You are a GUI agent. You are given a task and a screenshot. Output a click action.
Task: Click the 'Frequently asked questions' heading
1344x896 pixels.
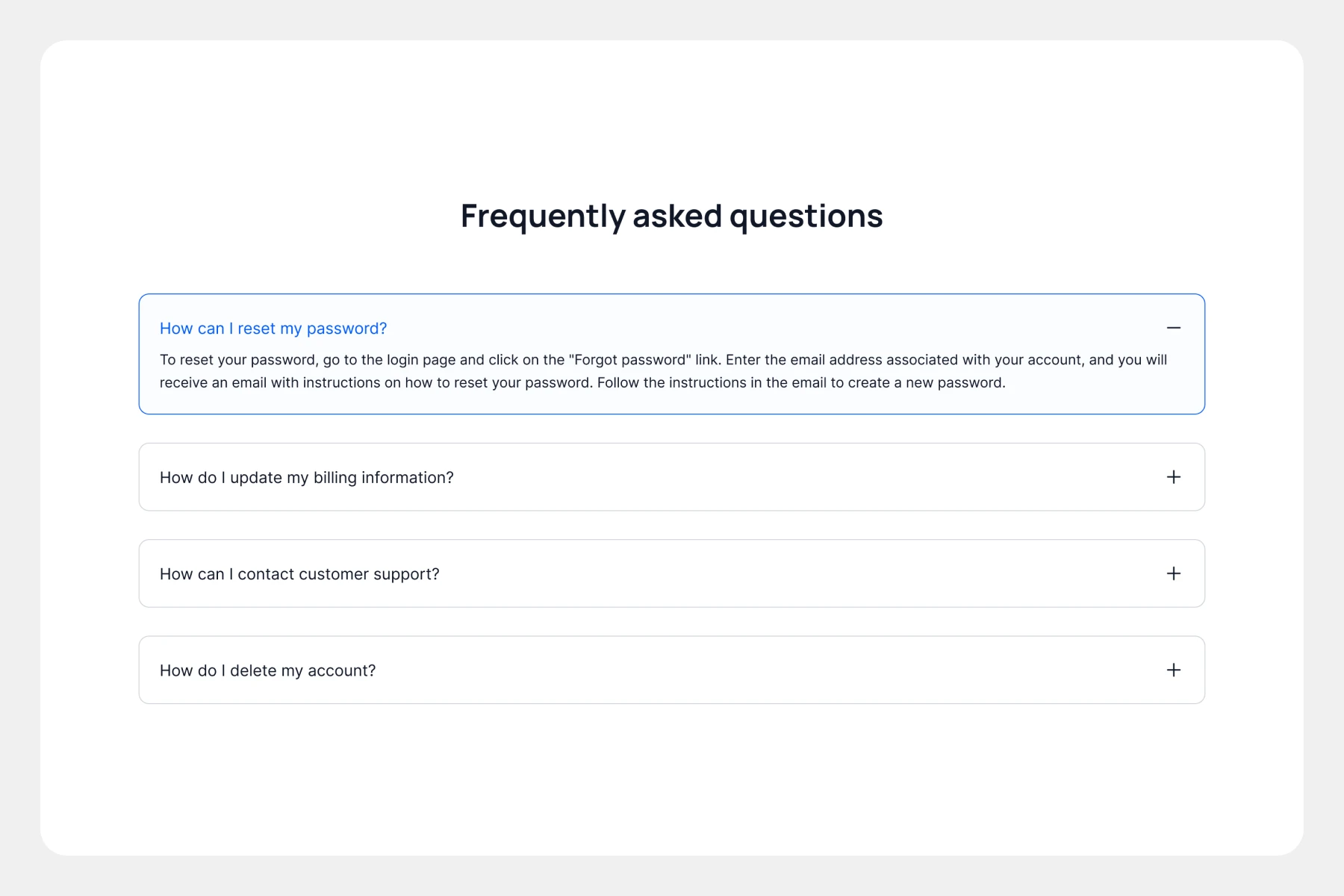[672, 217]
